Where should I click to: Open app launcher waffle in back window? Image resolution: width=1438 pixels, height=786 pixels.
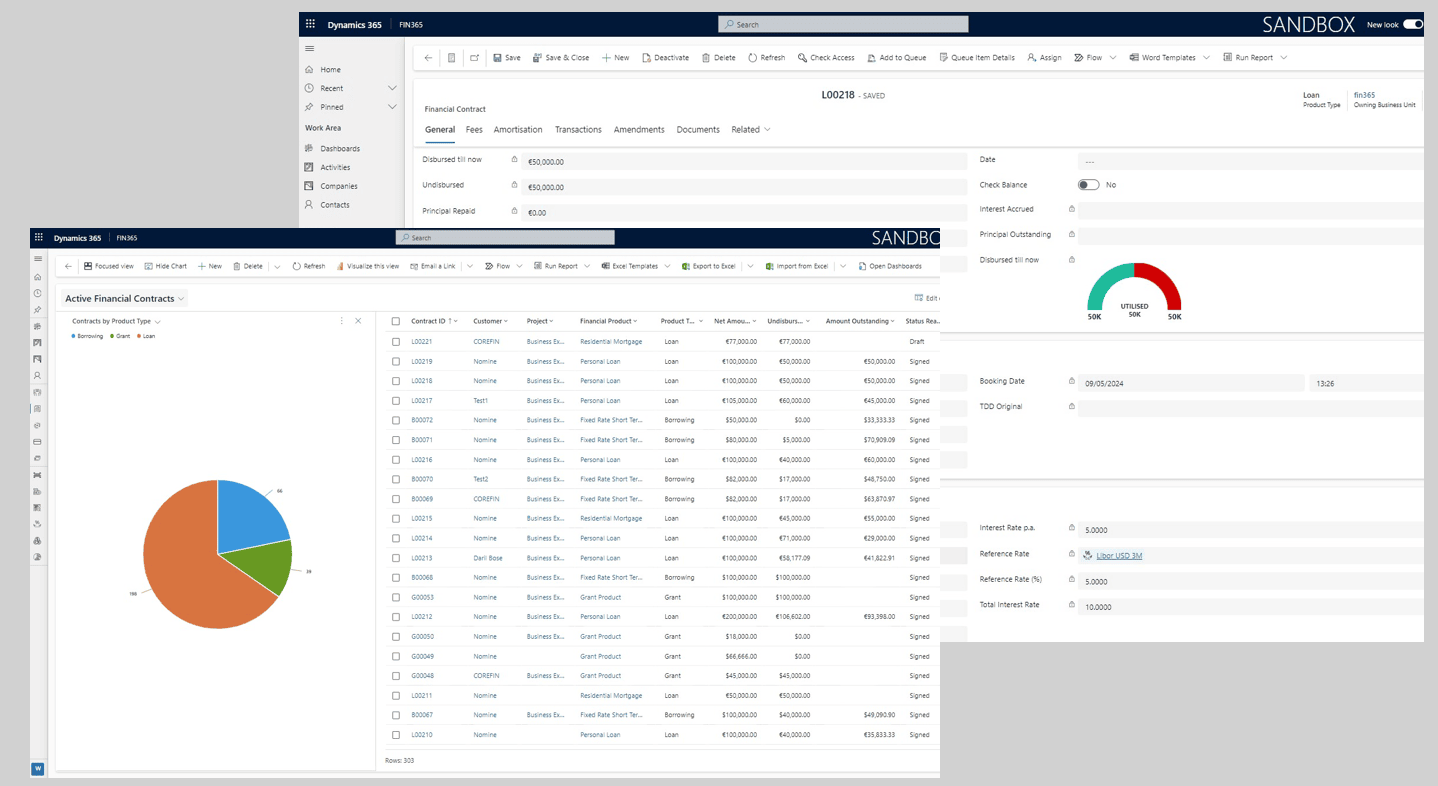pos(310,24)
